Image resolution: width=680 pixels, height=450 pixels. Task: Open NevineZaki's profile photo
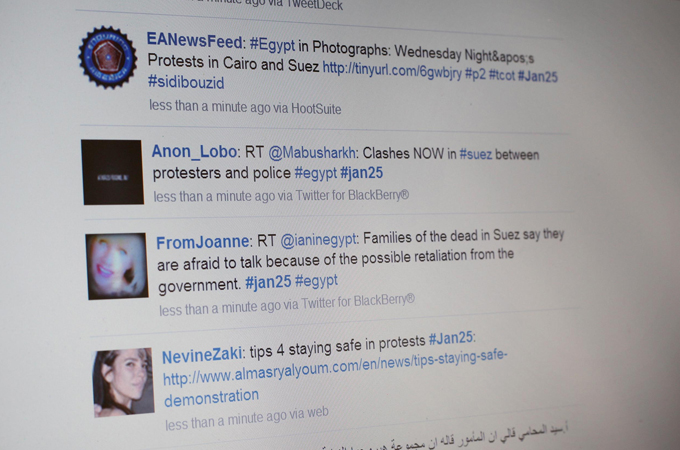(124, 382)
